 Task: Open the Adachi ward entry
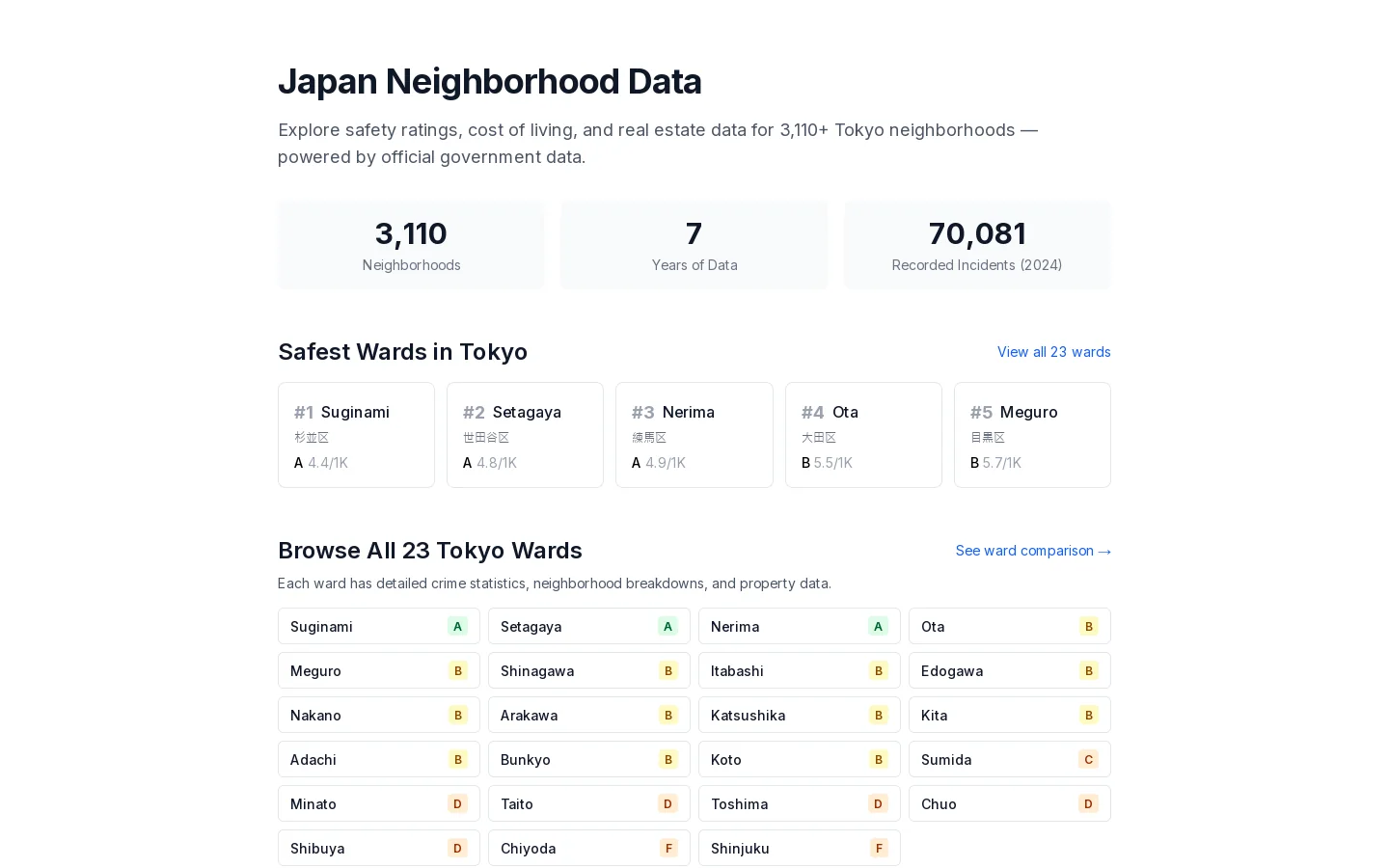click(x=379, y=759)
